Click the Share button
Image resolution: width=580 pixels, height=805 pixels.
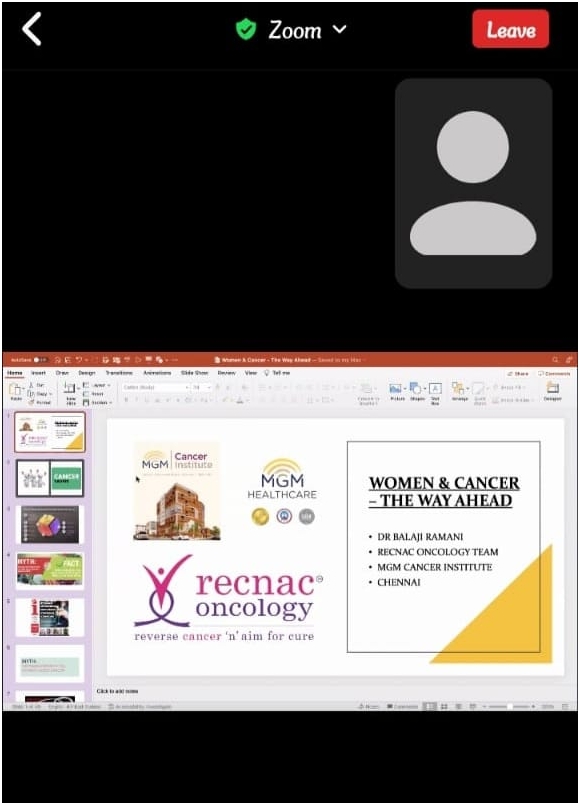[518, 373]
